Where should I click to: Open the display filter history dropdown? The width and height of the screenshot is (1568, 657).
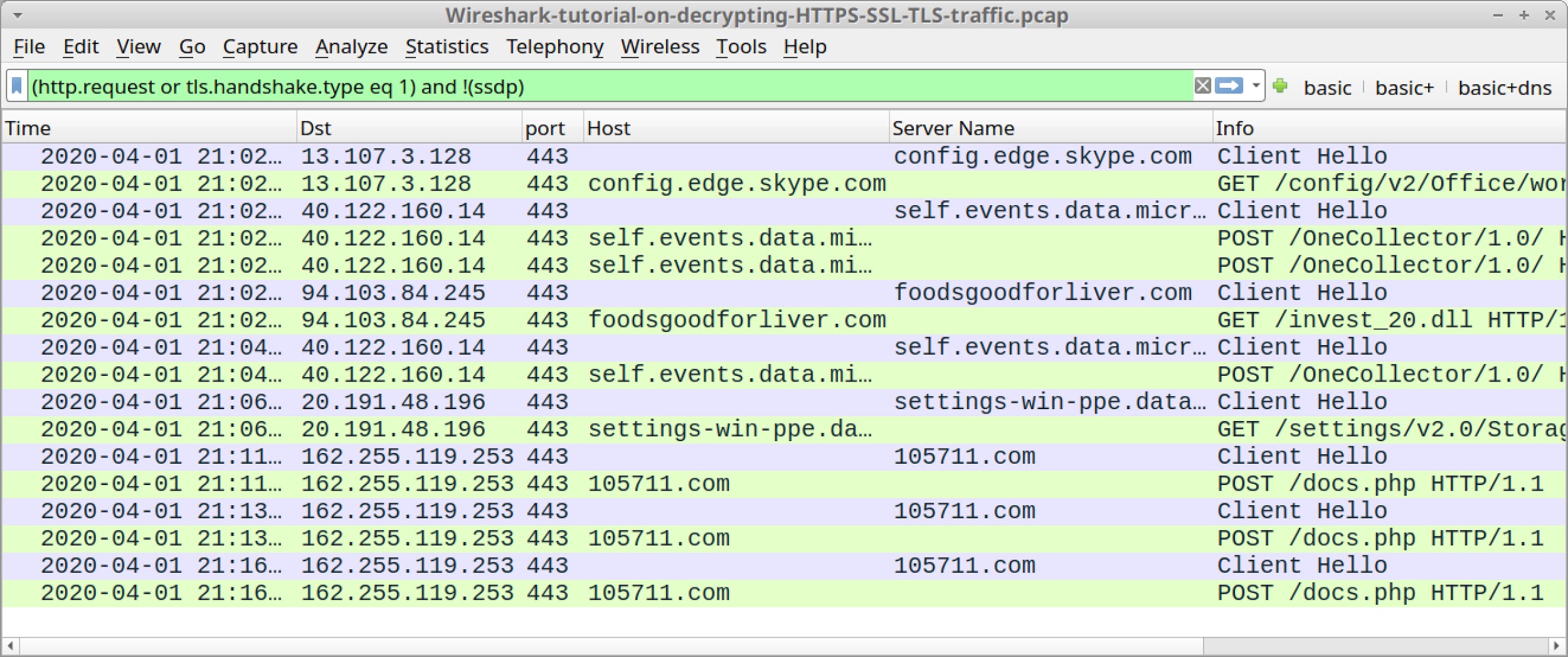(x=1254, y=87)
